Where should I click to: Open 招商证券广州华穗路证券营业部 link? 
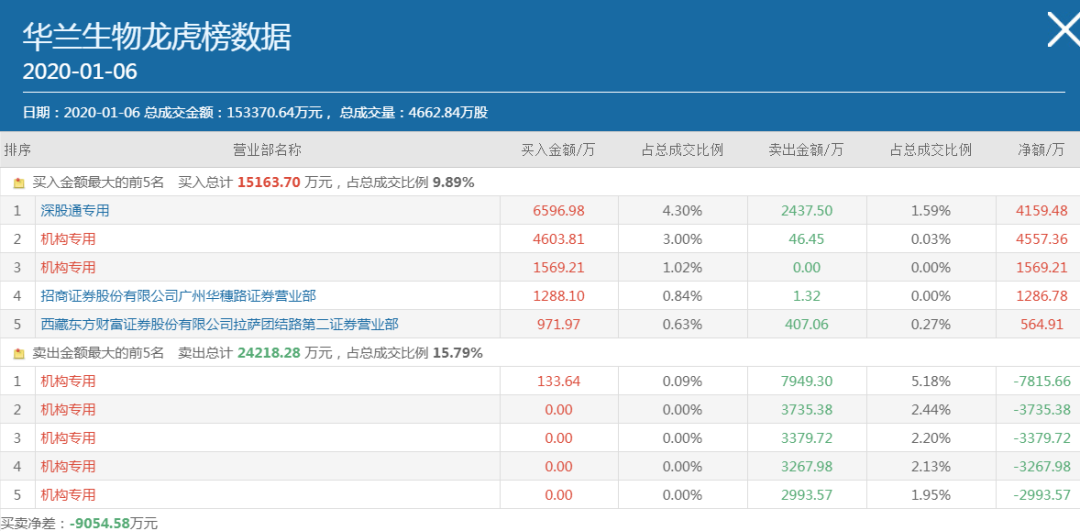point(178,296)
